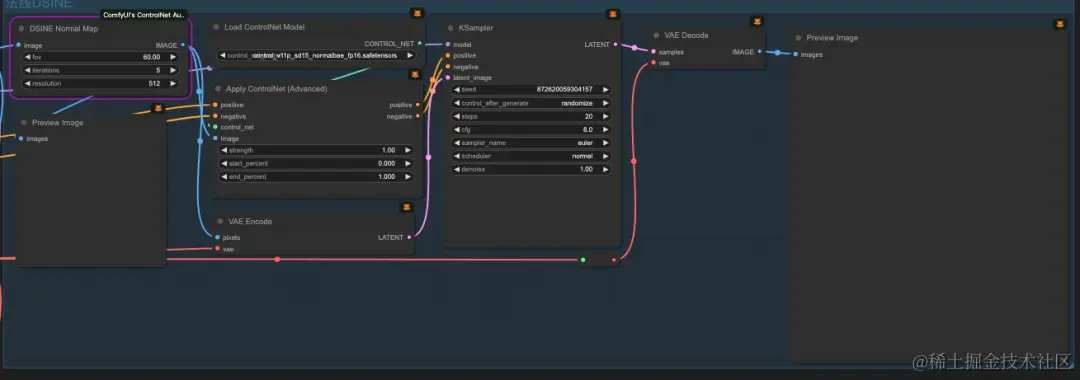Image resolution: width=1080 pixels, height=380 pixels.
Task: Click the model input port on KSampler
Action: [x=448, y=44]
